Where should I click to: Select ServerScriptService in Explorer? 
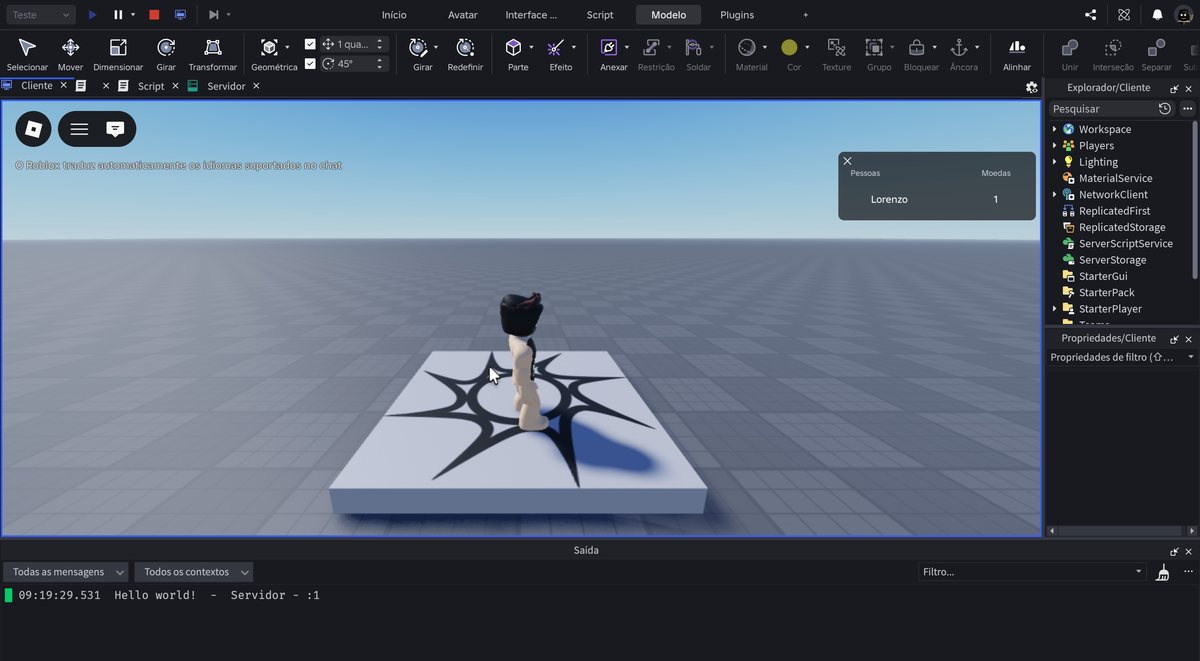(1125, 244)
